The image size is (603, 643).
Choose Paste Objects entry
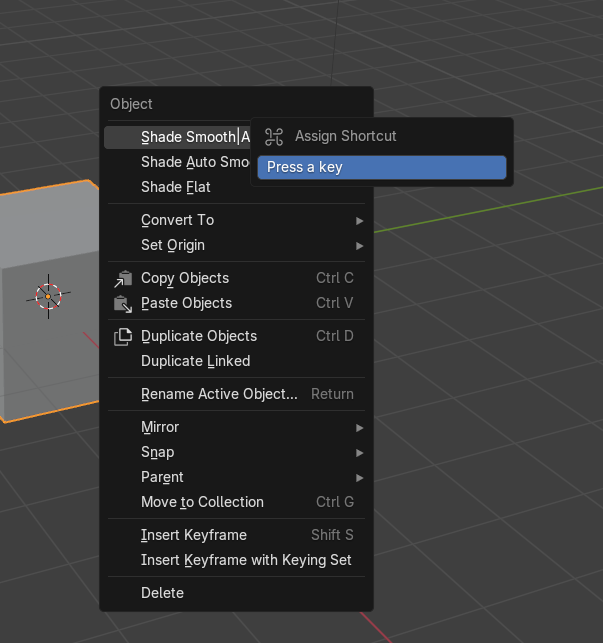click(x=236, y=303)
